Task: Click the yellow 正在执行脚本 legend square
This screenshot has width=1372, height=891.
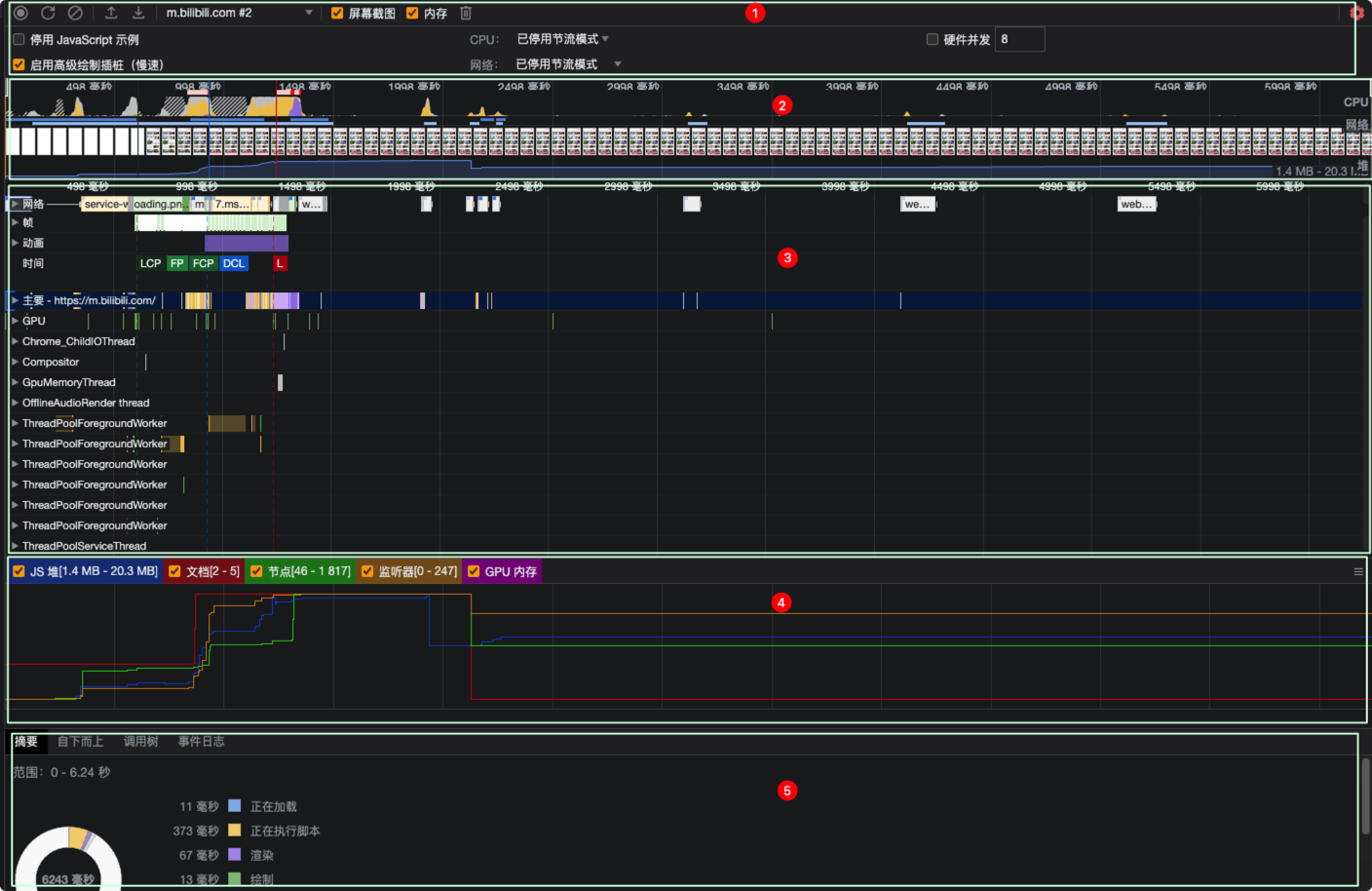Action: [234, 830]
